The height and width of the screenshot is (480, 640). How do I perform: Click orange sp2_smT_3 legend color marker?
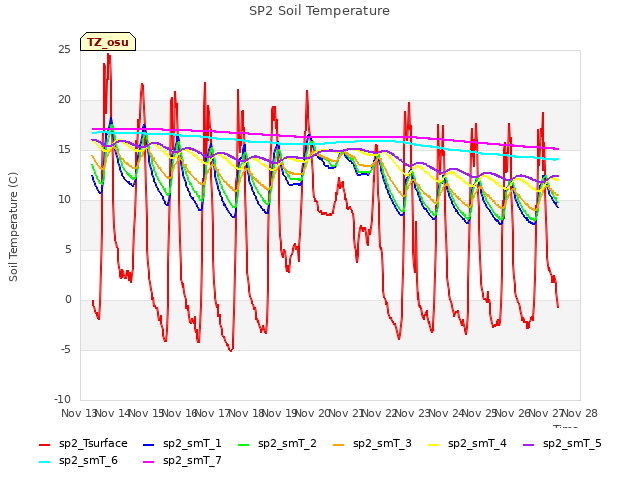pyautogui.click(x=338, y=445)
